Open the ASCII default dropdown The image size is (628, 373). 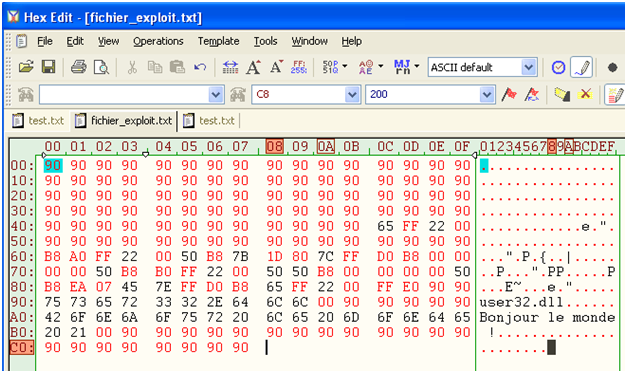pyautogui.click(x=529, y=67)
